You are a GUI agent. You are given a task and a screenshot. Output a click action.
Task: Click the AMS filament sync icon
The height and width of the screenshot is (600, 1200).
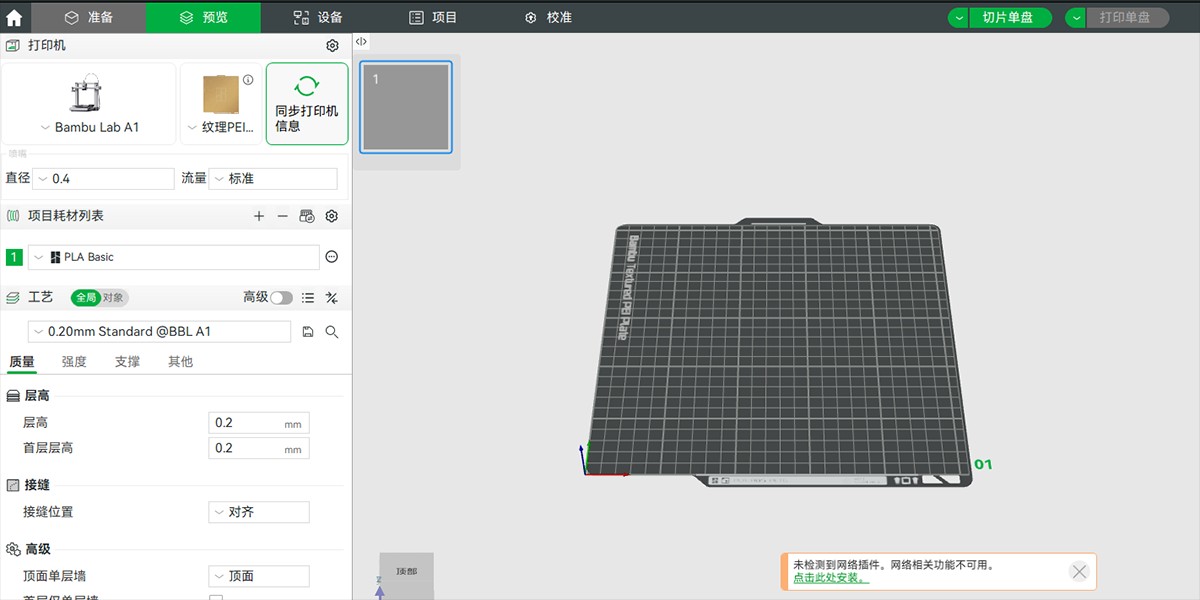(307, 216)
